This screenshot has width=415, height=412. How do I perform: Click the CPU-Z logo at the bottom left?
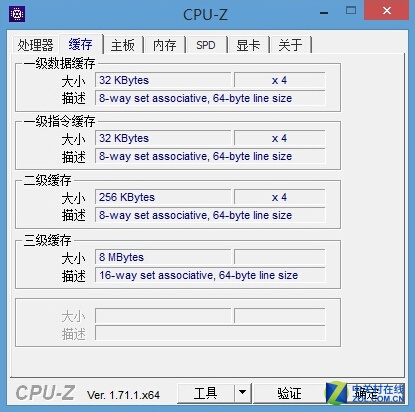(45, 393)
